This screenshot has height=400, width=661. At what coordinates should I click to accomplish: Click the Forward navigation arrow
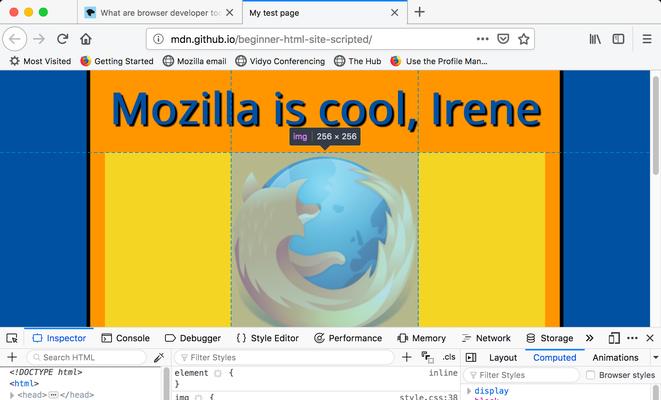[x=39, y=39]
